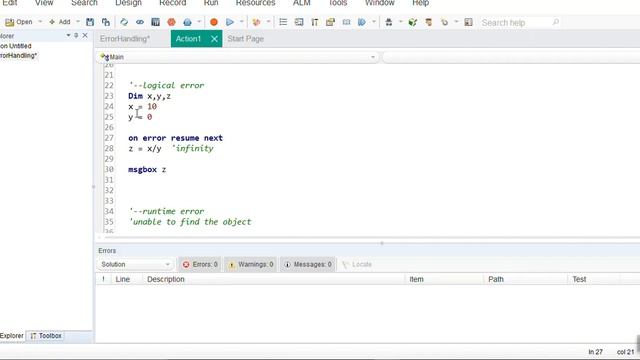Click the Open folder icon in toolbar

tap(9, 22)
